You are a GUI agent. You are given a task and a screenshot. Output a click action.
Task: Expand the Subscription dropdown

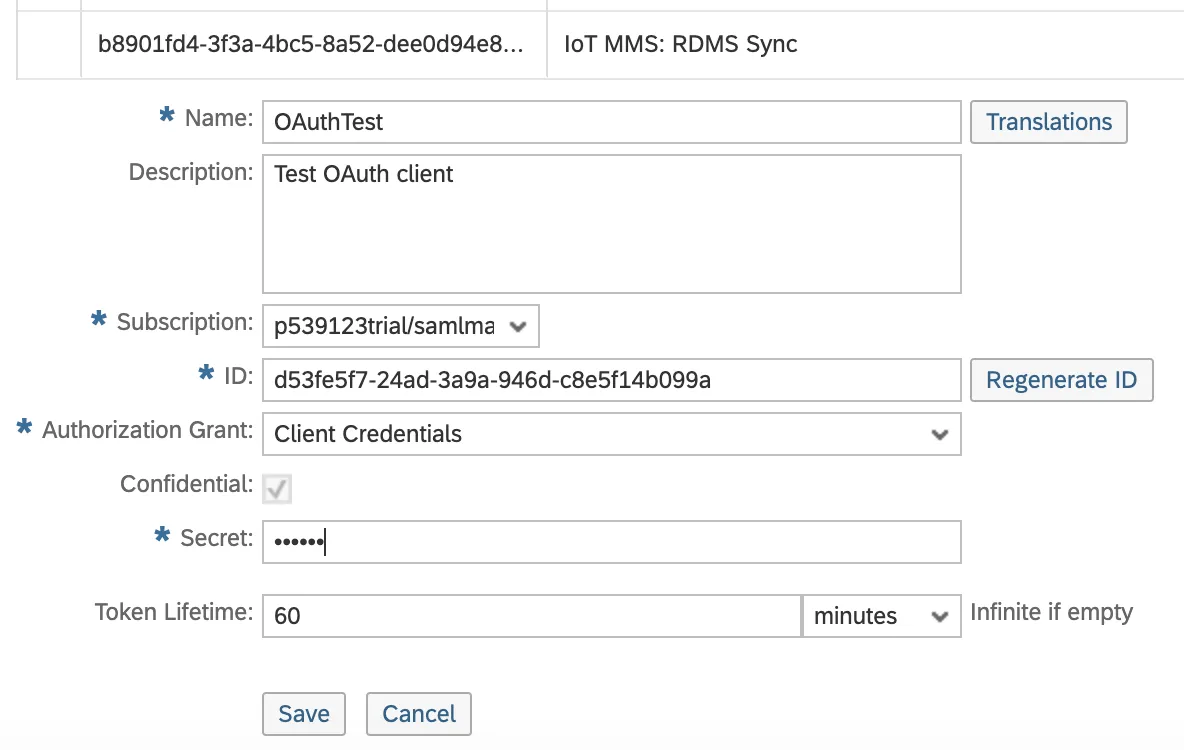point(400,326)
